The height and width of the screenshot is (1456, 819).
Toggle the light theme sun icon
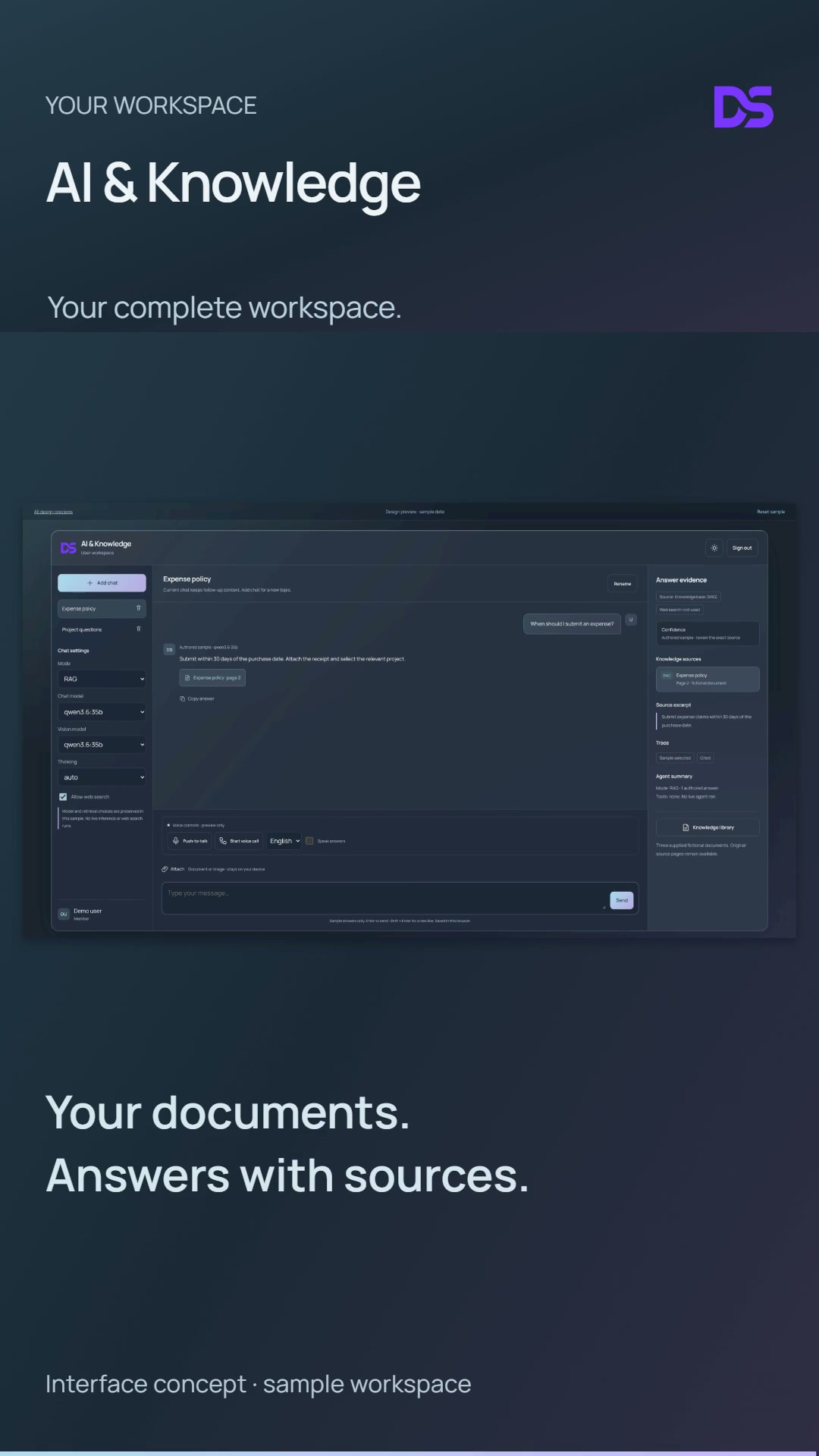[714, 548]
